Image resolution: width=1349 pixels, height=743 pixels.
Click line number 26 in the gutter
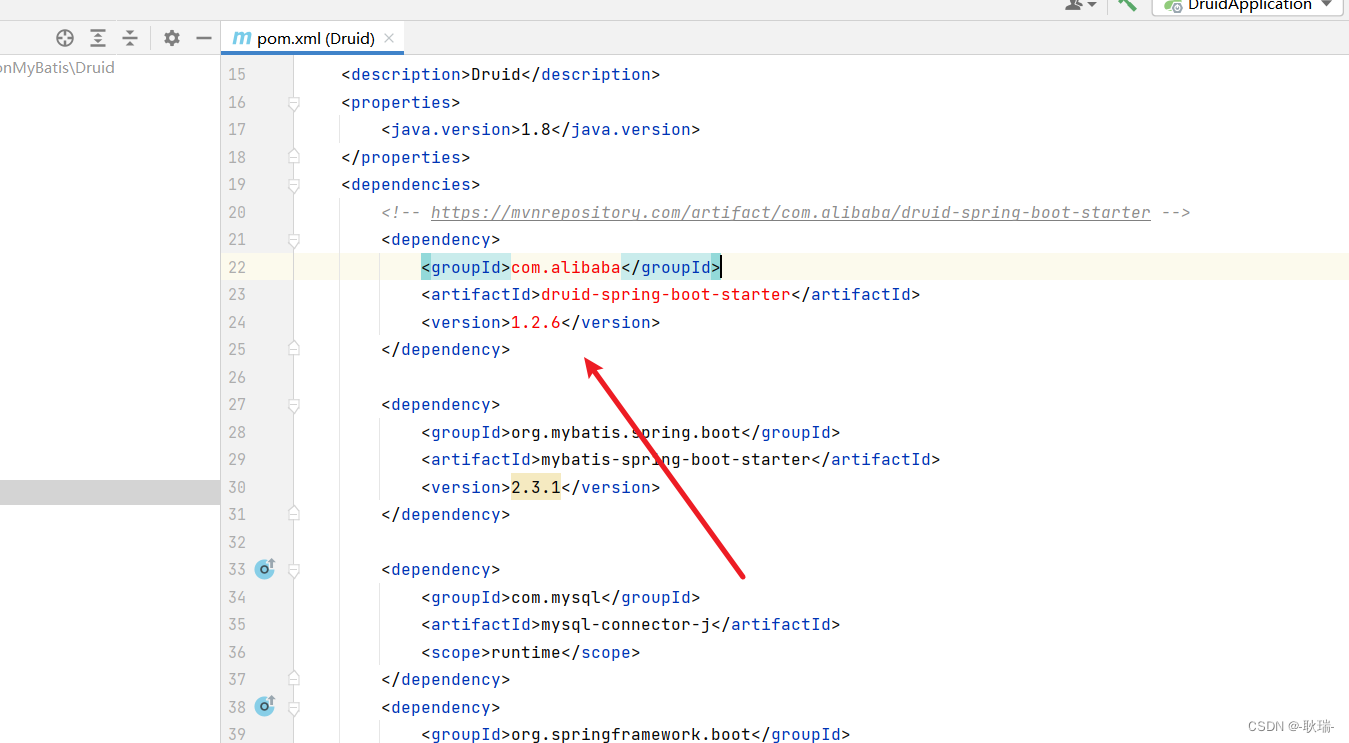point(236,377)
